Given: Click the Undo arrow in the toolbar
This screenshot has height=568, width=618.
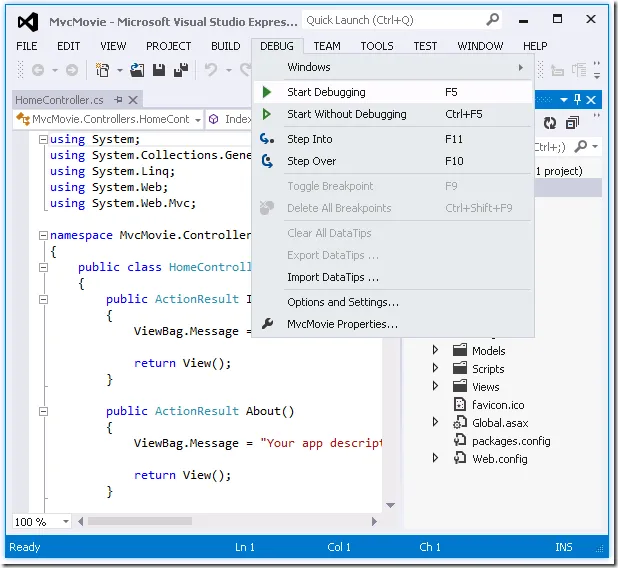Looking at the screenshot, I should tap(211, 70).
